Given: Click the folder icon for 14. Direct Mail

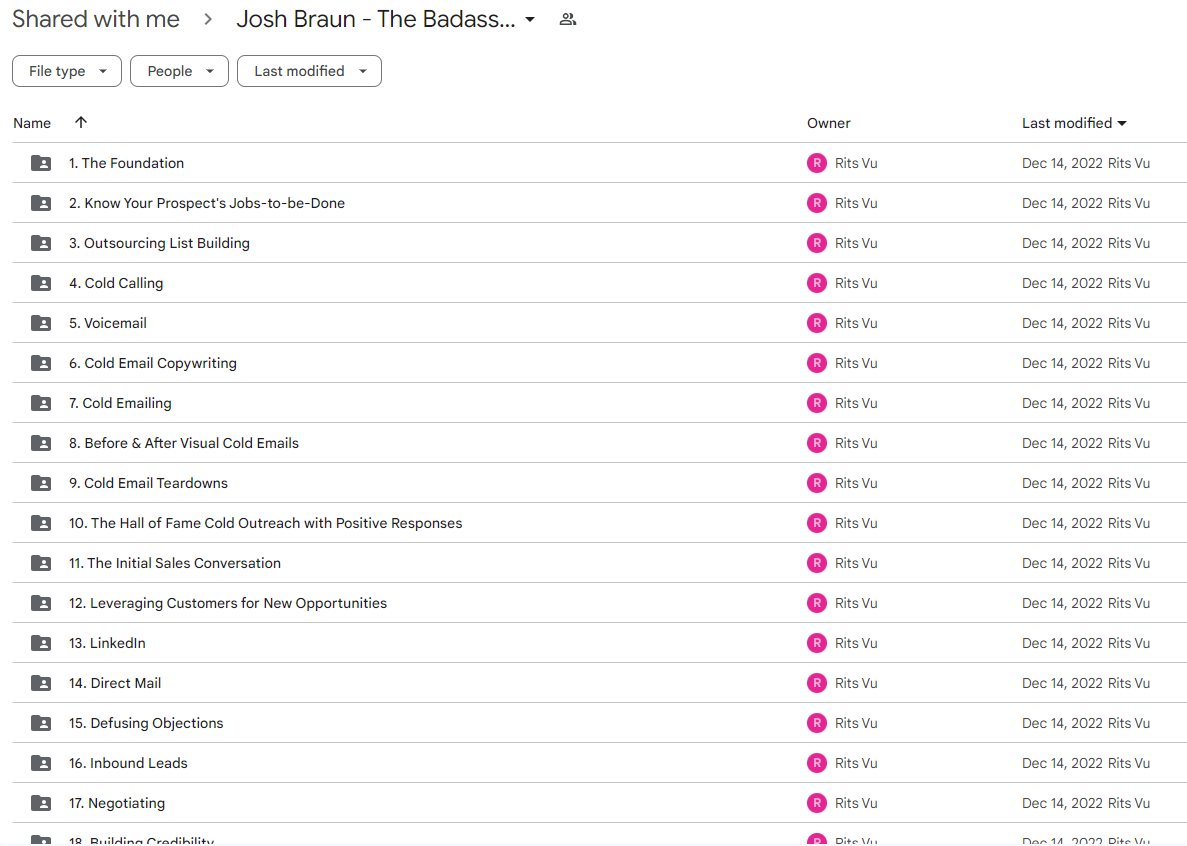Looking at the screenshot, I should 41,683.
